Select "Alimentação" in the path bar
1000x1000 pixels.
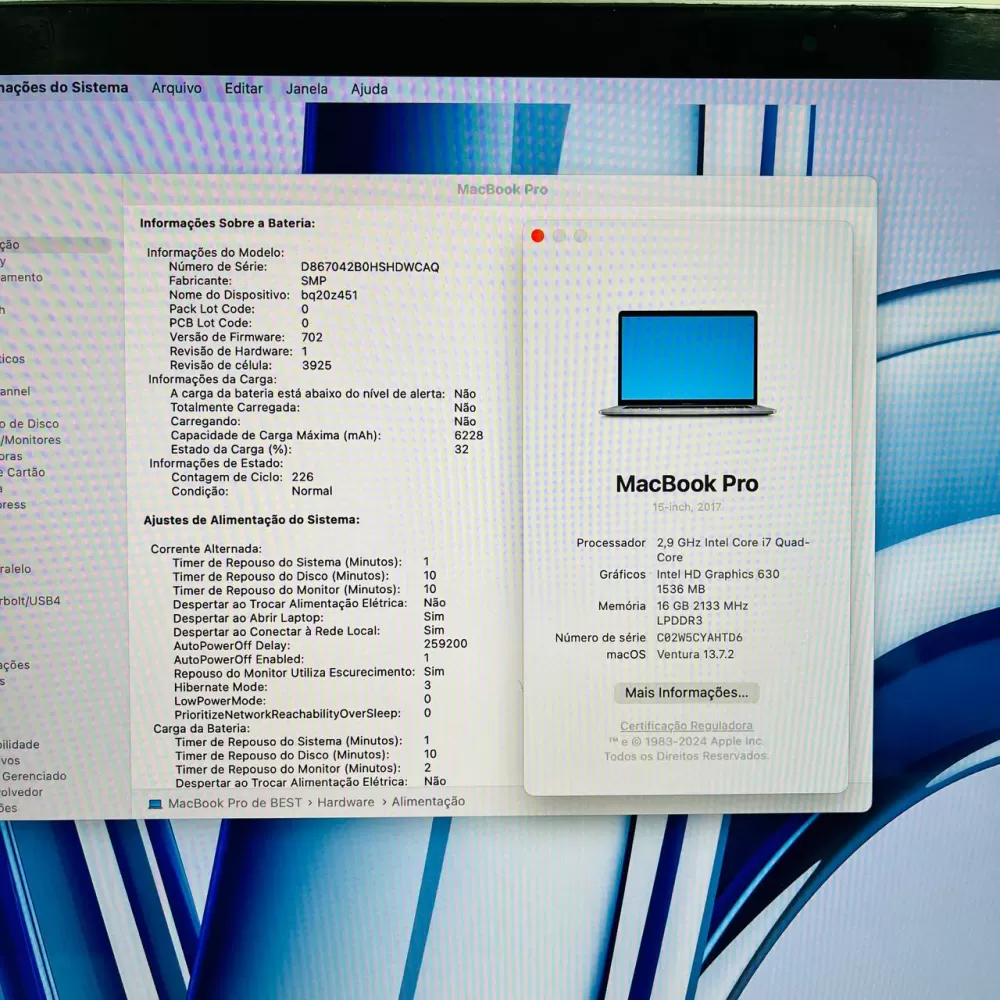coord(428,802)
